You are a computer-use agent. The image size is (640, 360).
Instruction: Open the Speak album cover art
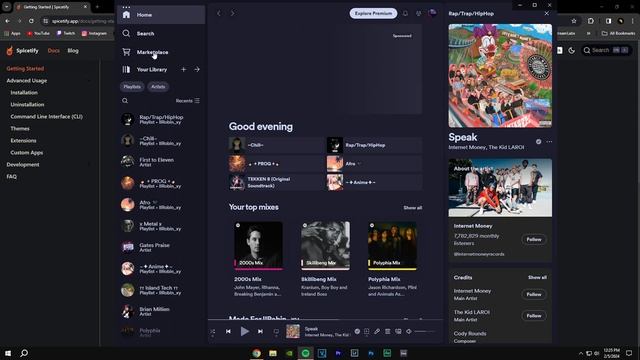[500, 76]
